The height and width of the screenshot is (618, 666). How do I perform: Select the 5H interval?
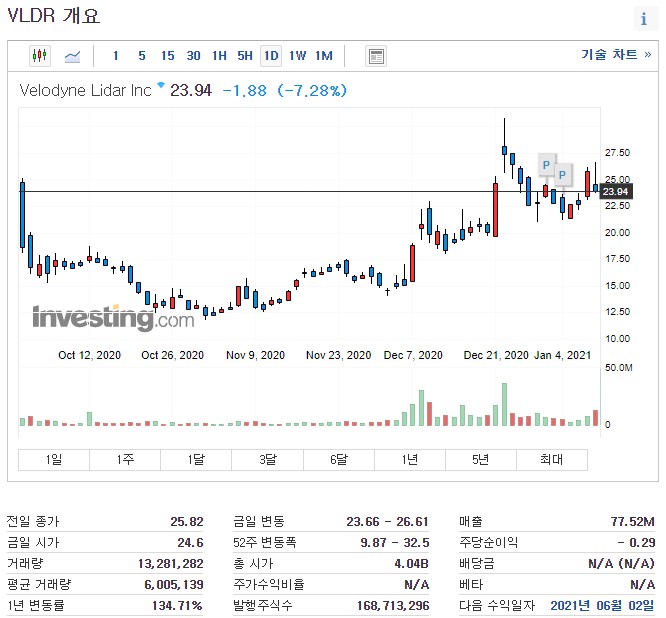pos(245,56)
